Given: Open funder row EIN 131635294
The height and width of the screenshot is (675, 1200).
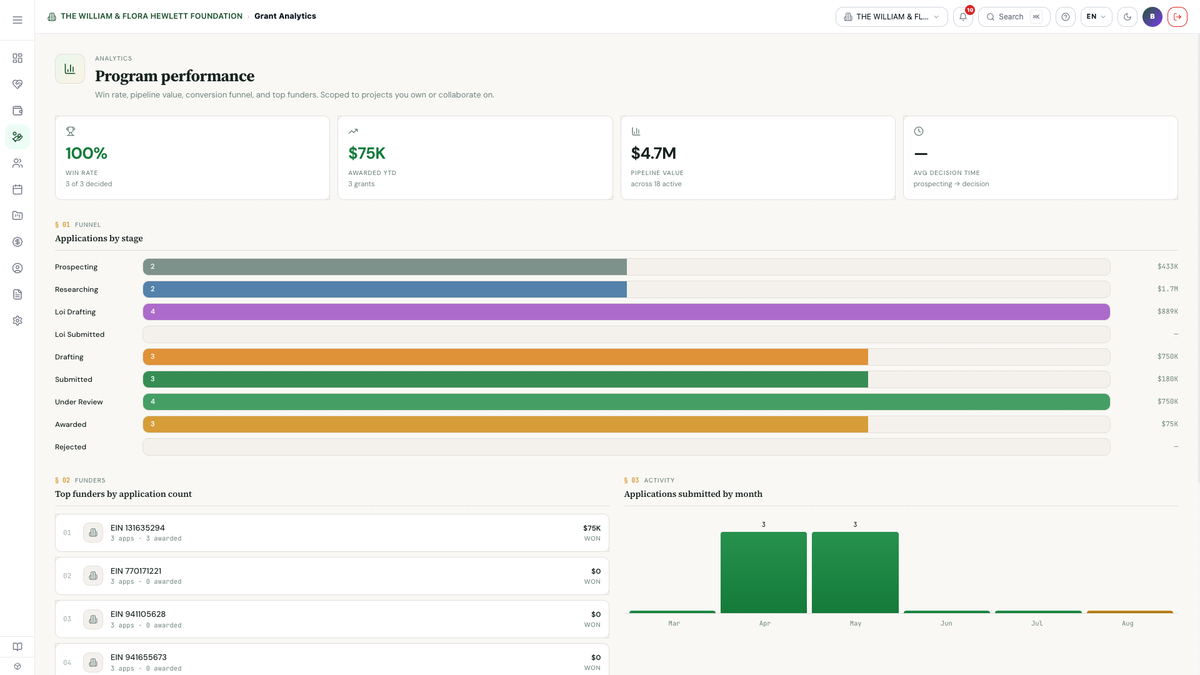Looking at the screenshot, I should coord(332,533).
